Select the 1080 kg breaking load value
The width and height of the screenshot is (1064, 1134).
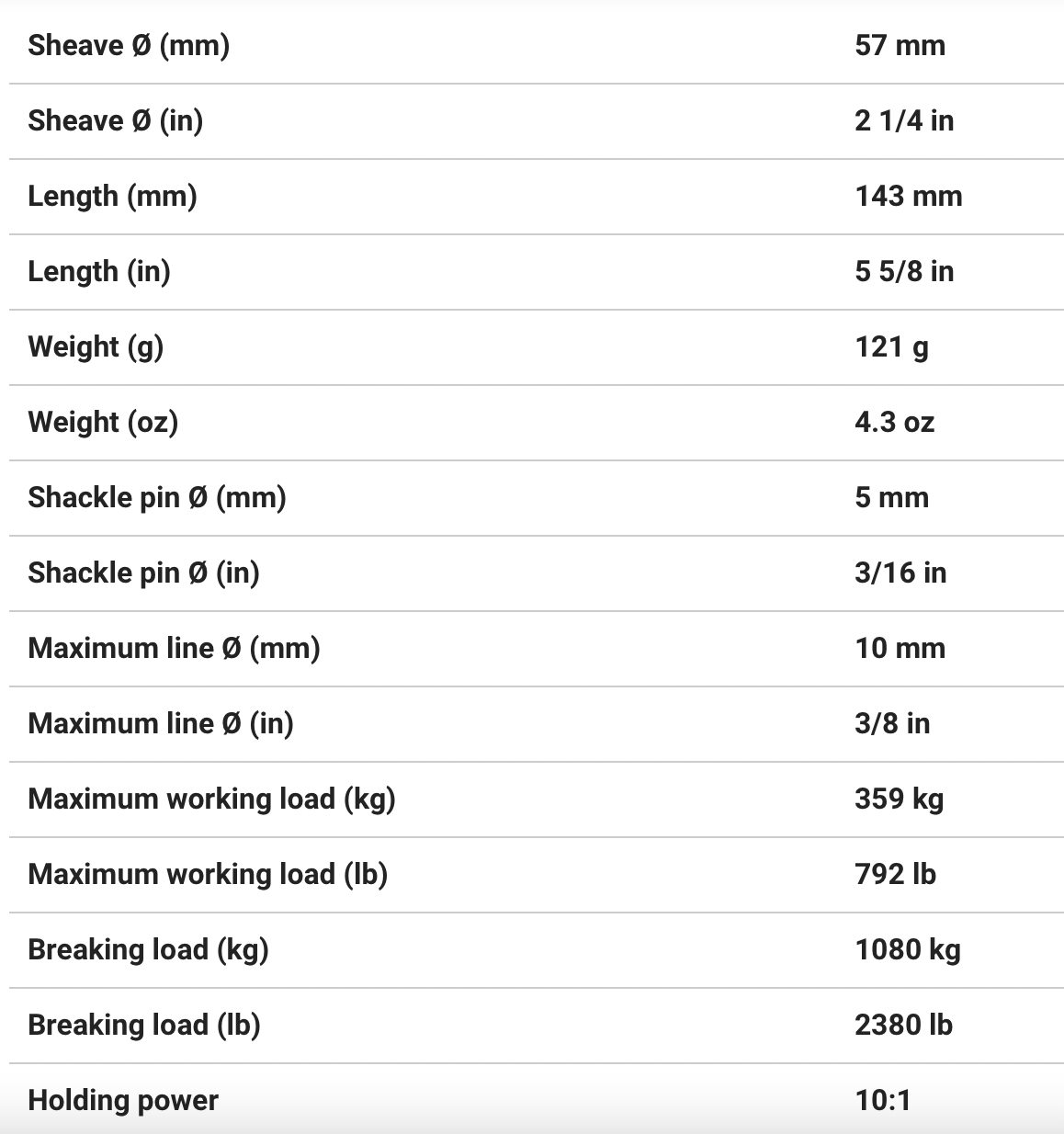(908, 949)
